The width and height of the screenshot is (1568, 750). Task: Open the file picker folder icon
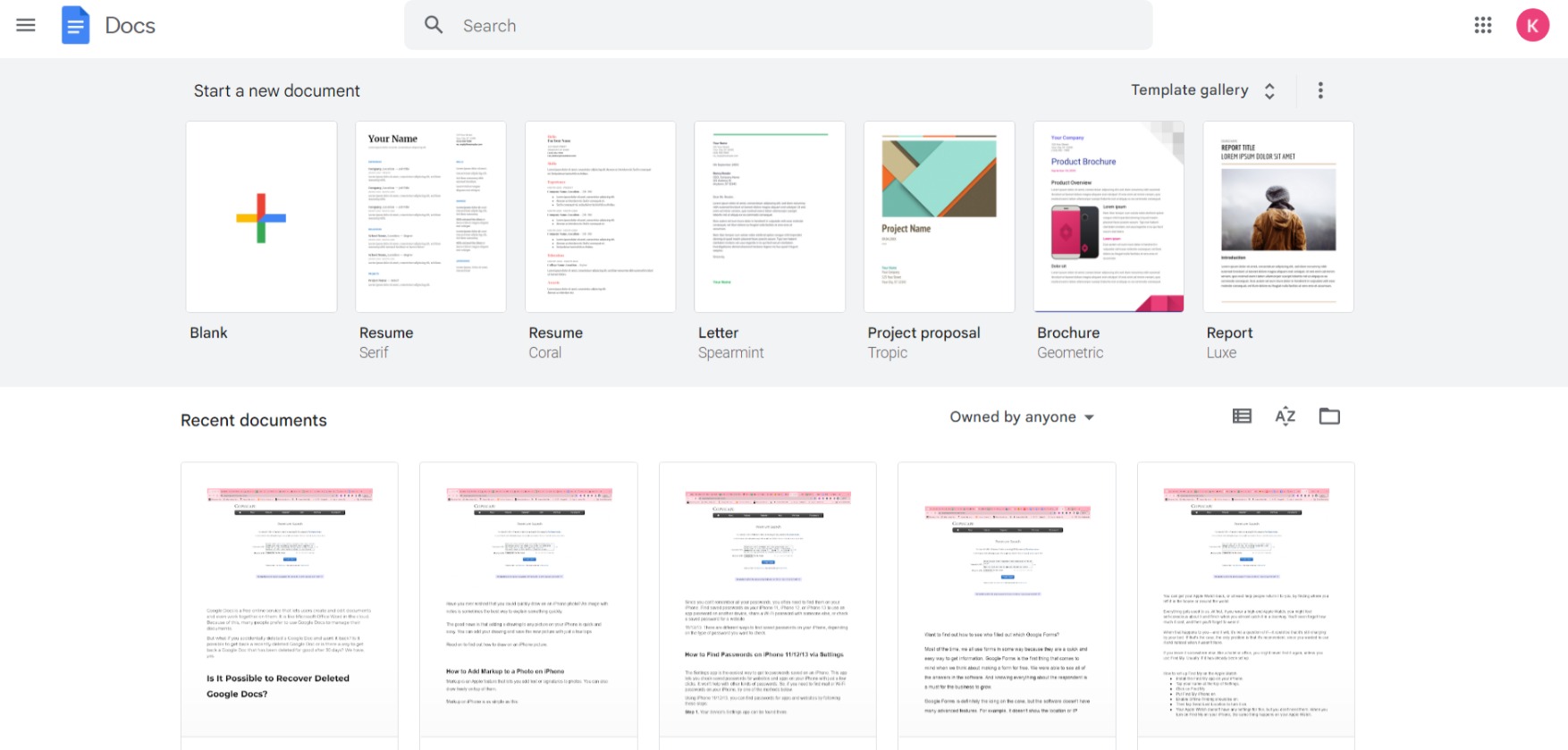click(x=1329, y=417)
